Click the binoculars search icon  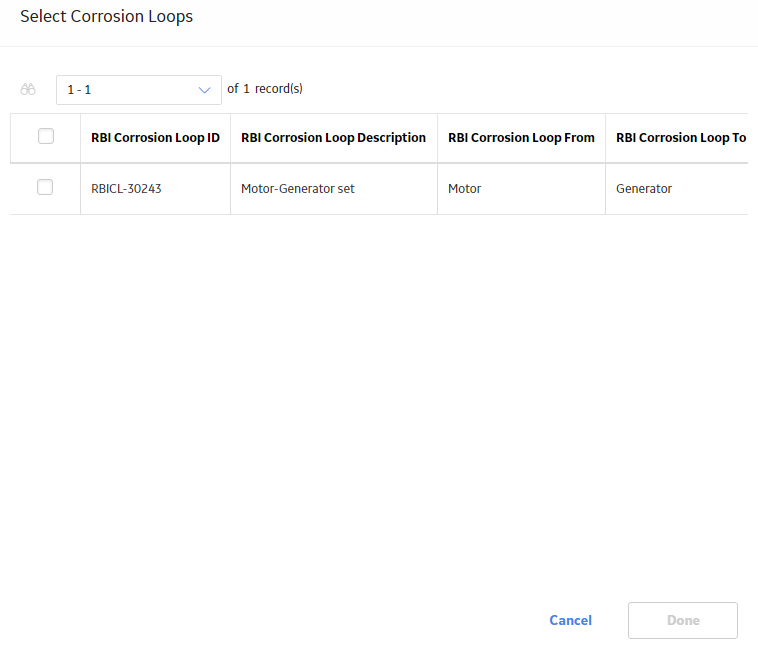coord(28,89)
